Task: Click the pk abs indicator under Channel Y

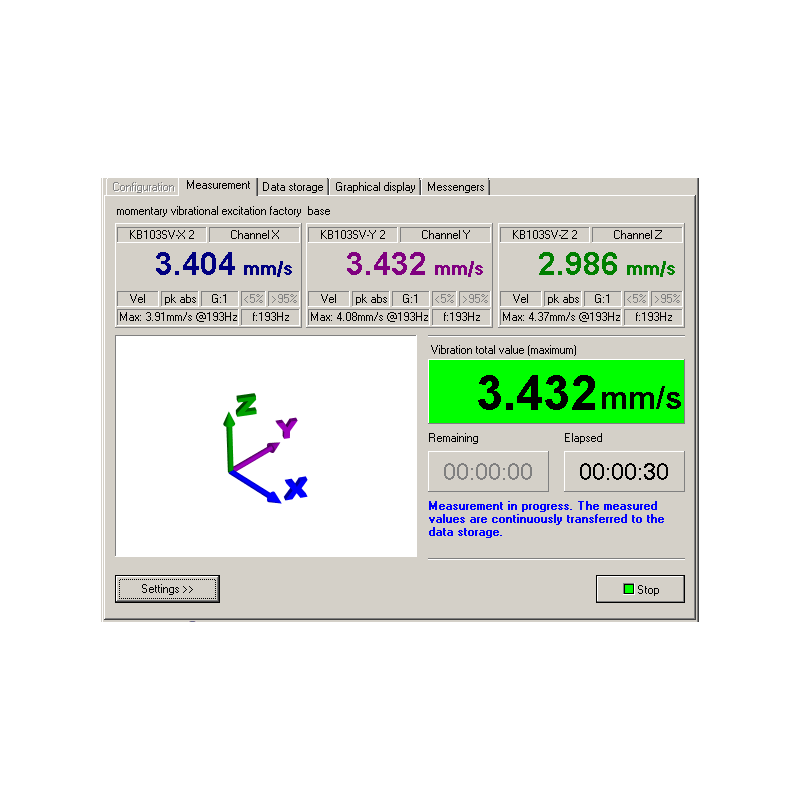Action: pos(371,299)
